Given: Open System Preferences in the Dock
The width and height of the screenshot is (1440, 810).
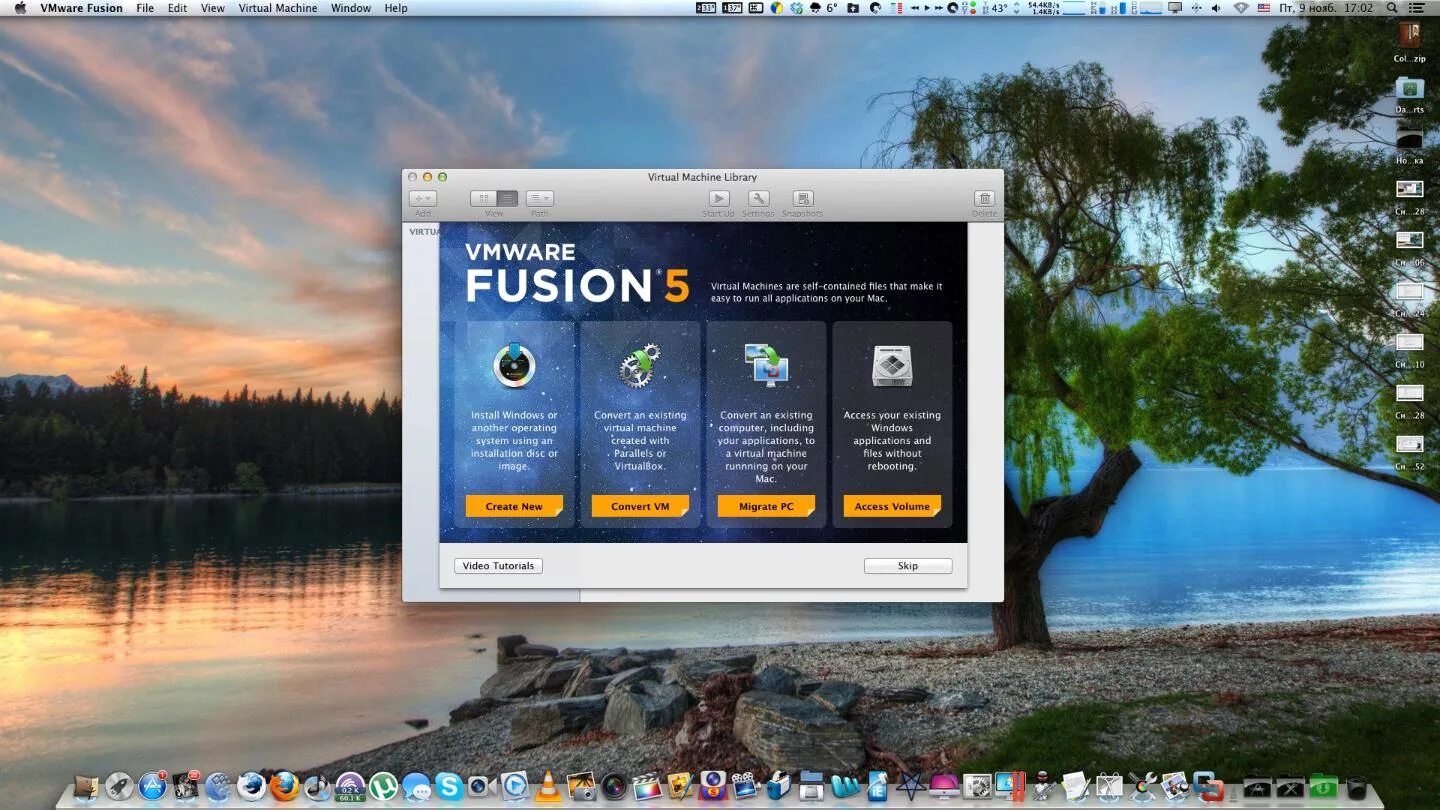Looking at the screenshot, I should pyautogui.click(x=977, y=787).
